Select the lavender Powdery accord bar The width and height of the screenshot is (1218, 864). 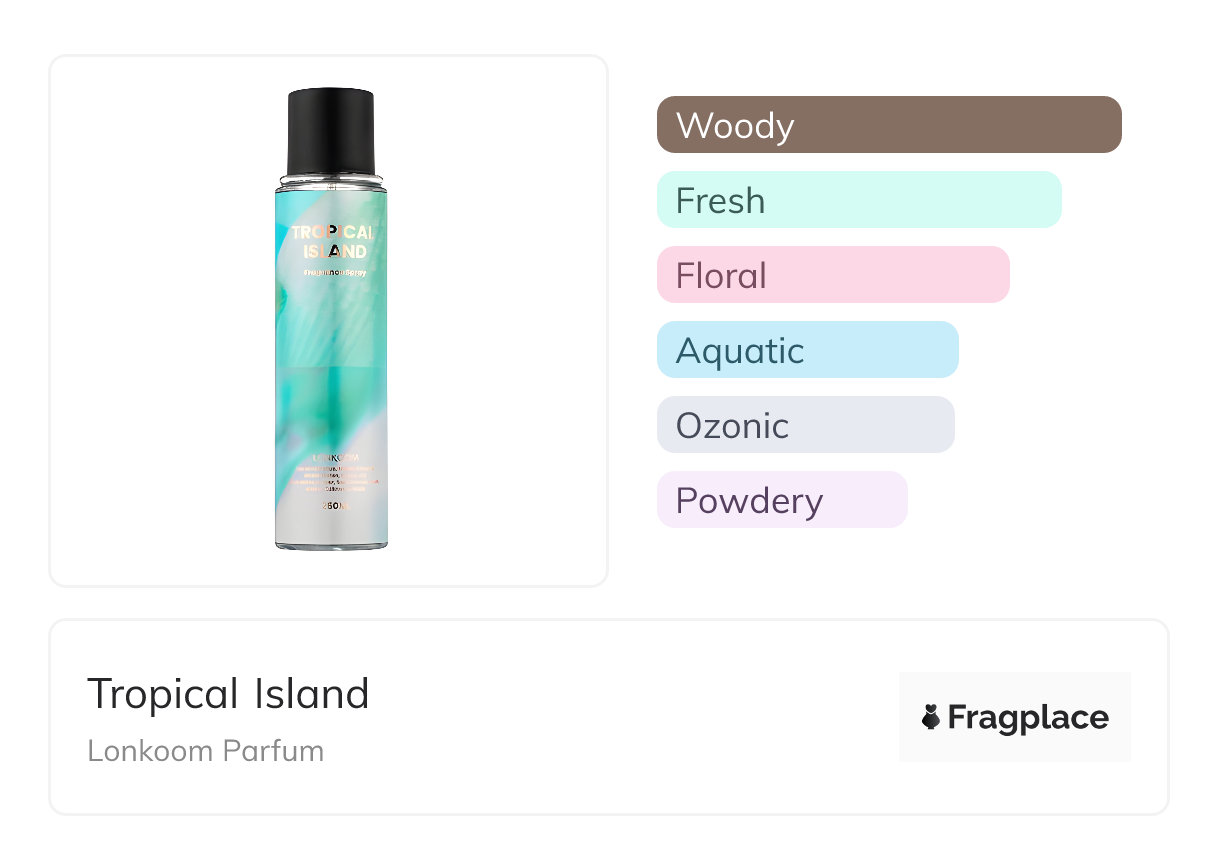click(x=781, y=500)
